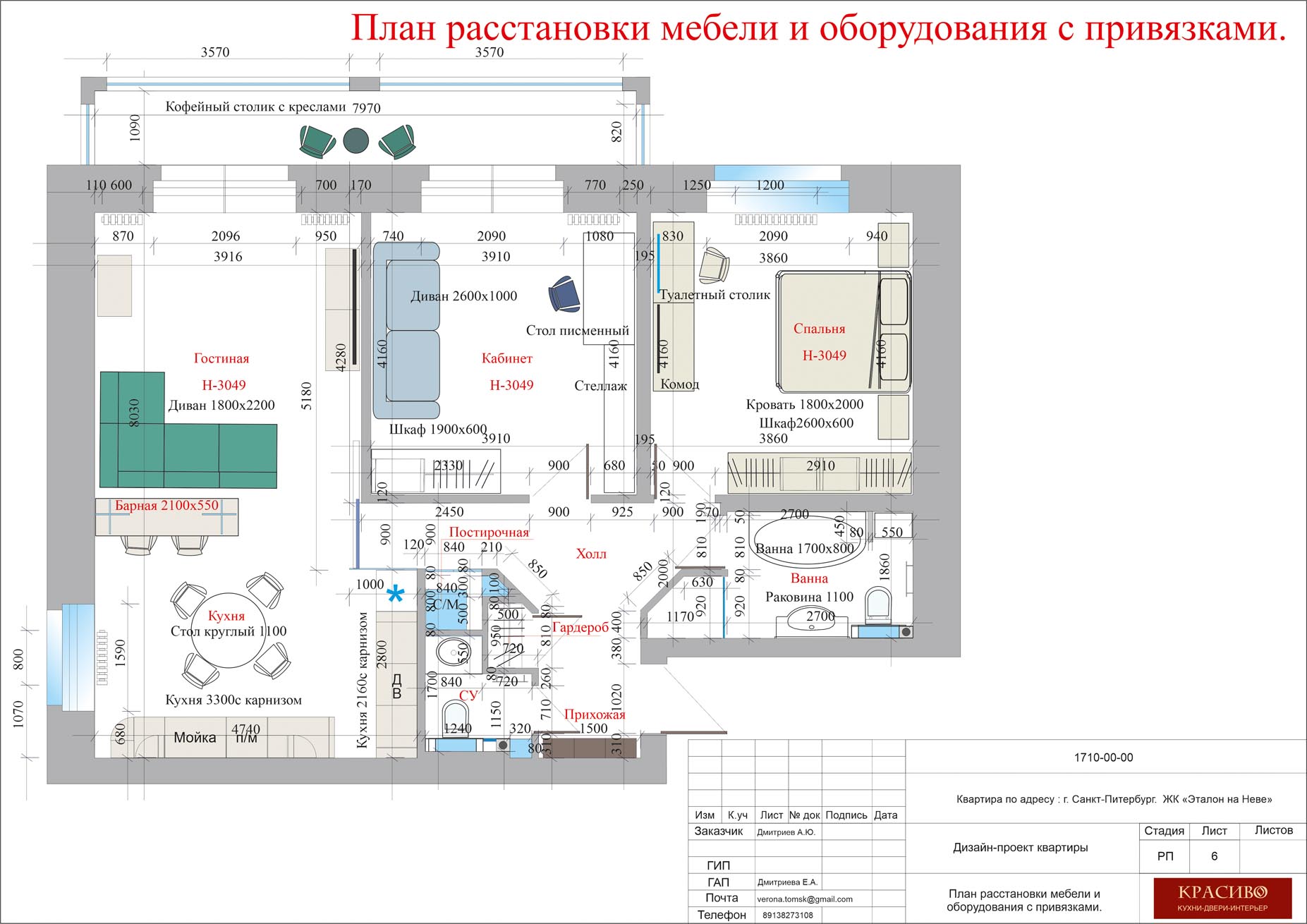
Task: Click the beige armchair by Туалетный столик
Action: (714, 265)
